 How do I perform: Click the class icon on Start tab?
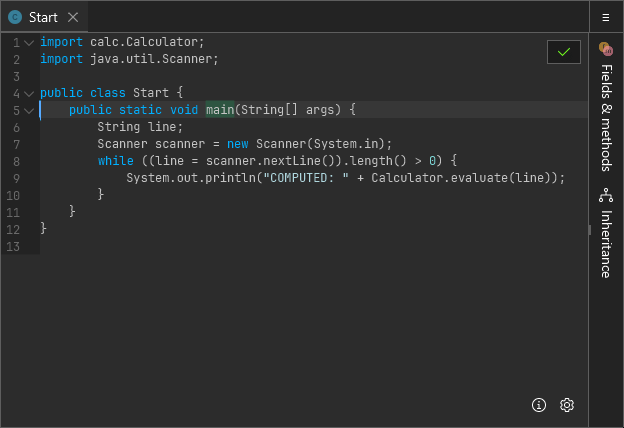pyautogui.click(x=15, y=17)
